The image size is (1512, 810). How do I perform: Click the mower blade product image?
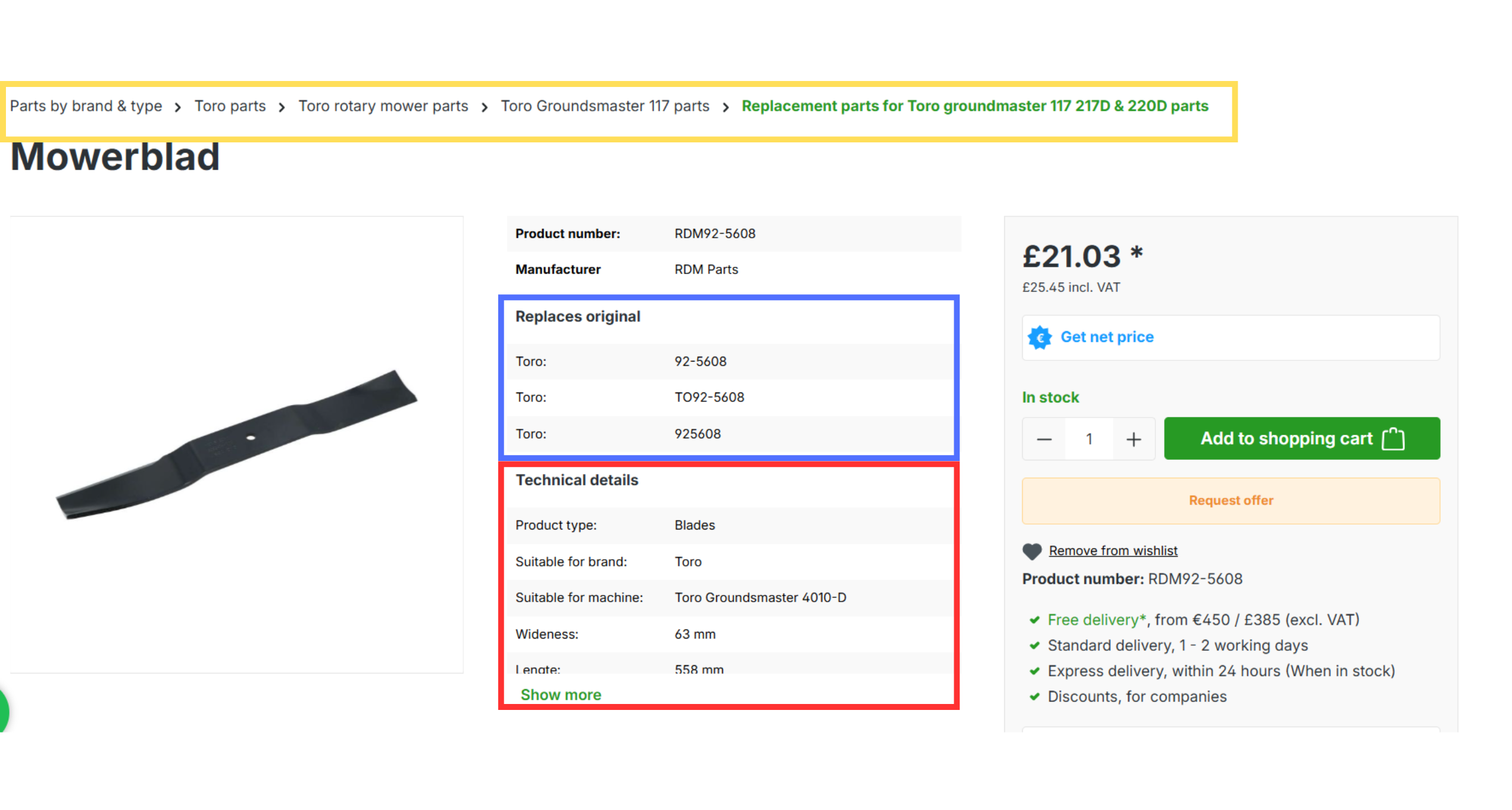(237, 444)
